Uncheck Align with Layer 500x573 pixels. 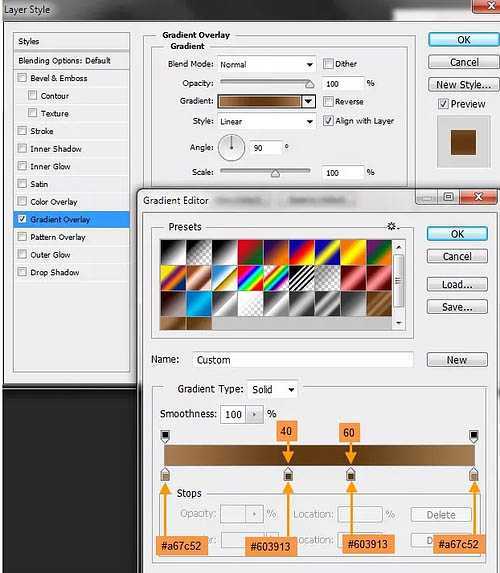point(328,121)
